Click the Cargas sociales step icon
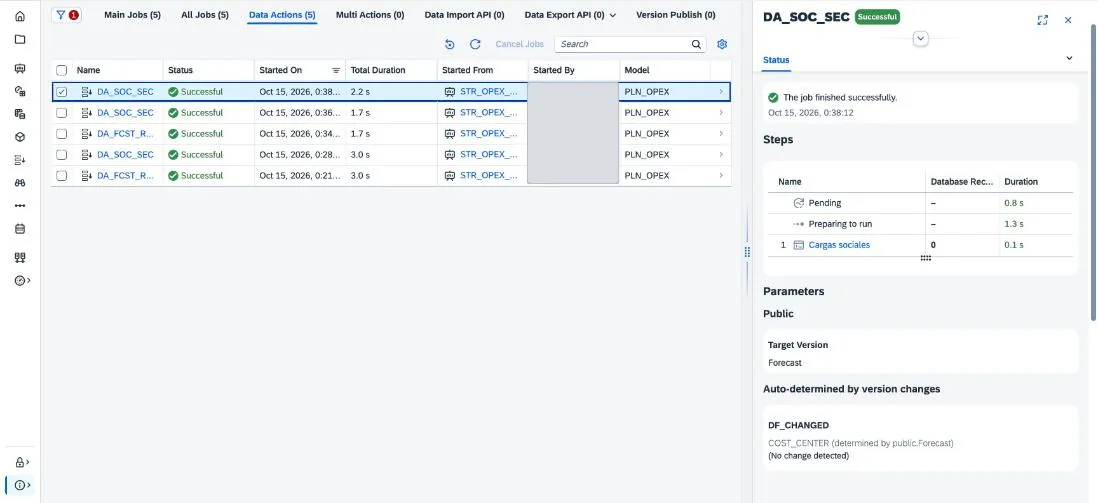Screen dimensions: 1098x503 [798, 244]
